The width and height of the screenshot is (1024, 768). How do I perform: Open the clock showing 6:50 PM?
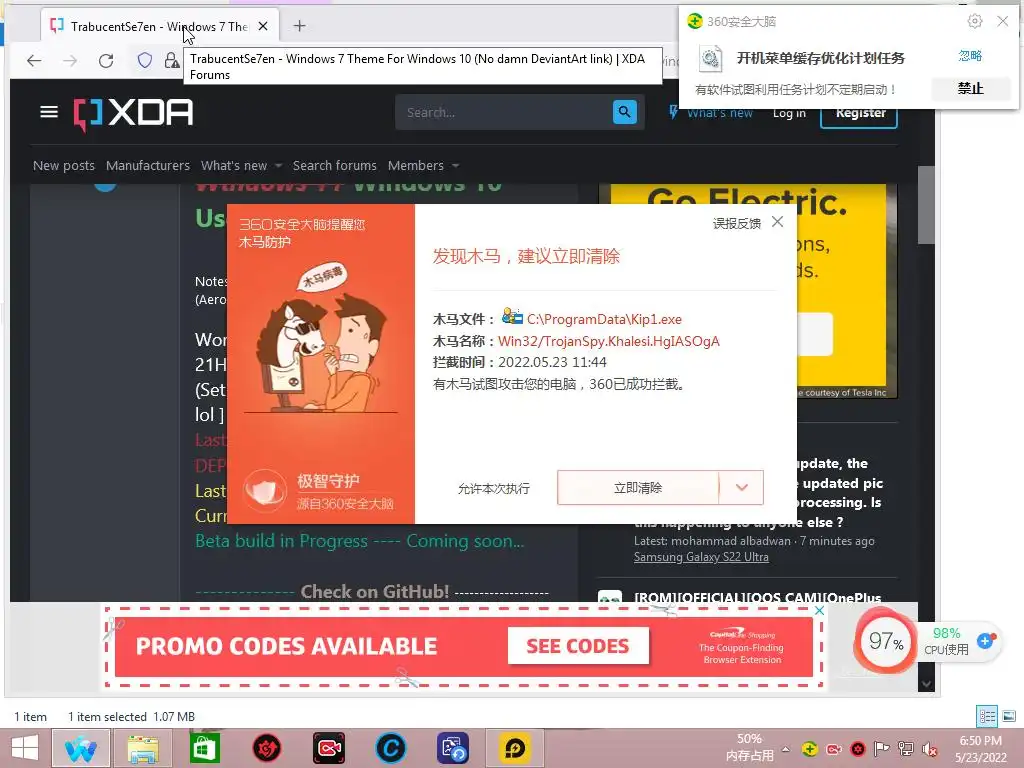pos(980,749)
